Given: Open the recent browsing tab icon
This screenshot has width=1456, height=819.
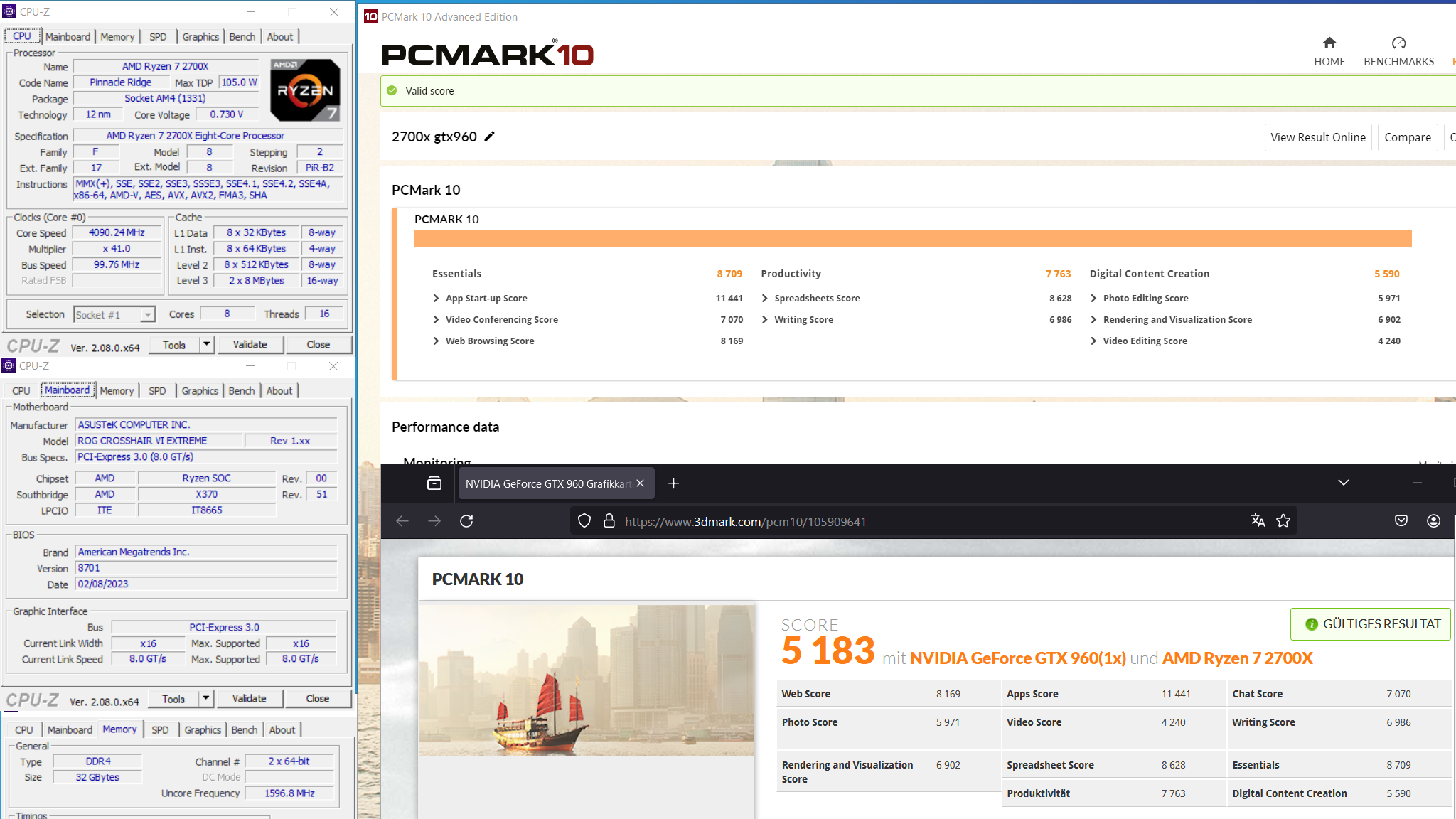Looking at the screenshot, I should 434,483.
